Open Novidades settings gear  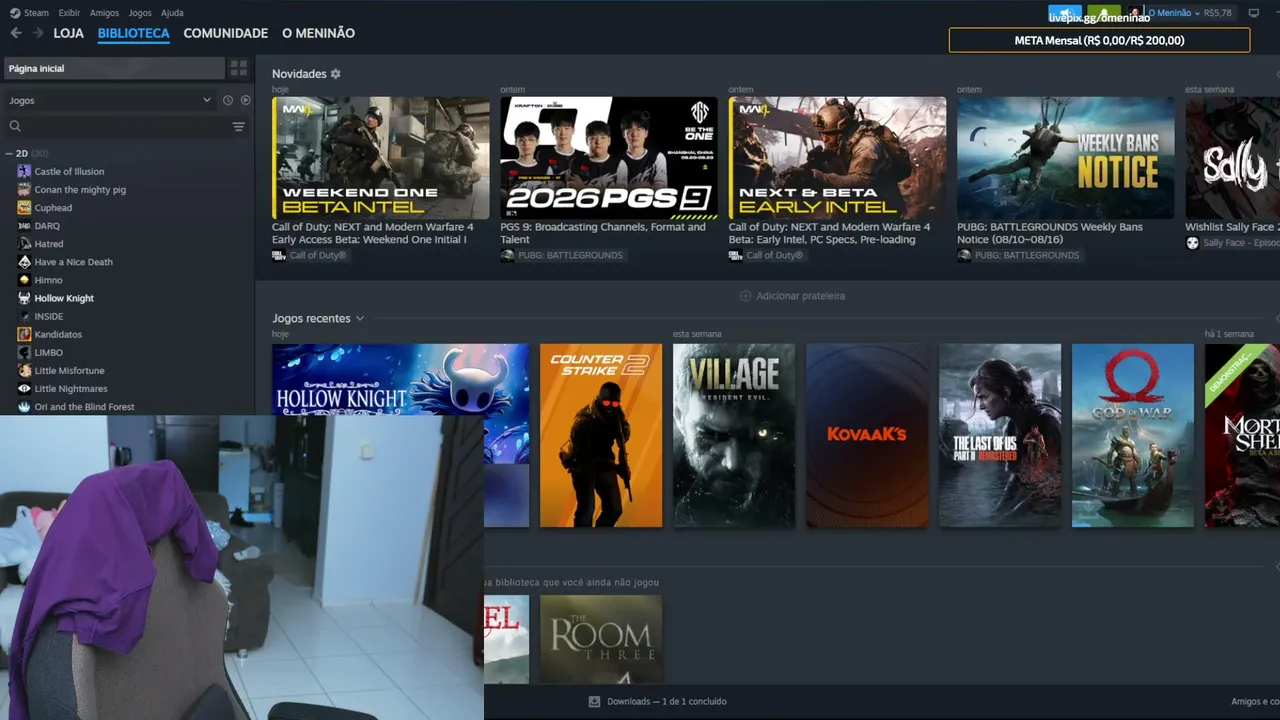pos(336,74)
